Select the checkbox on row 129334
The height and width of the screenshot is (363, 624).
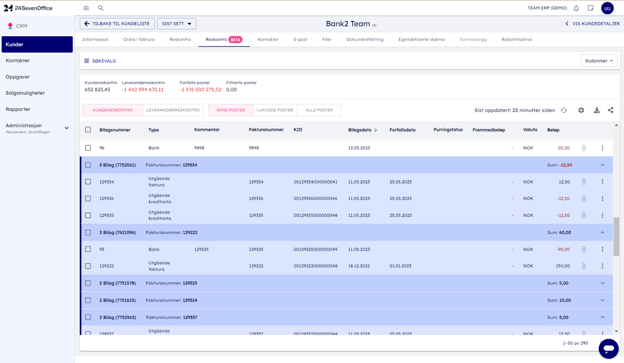pos(88,182)
